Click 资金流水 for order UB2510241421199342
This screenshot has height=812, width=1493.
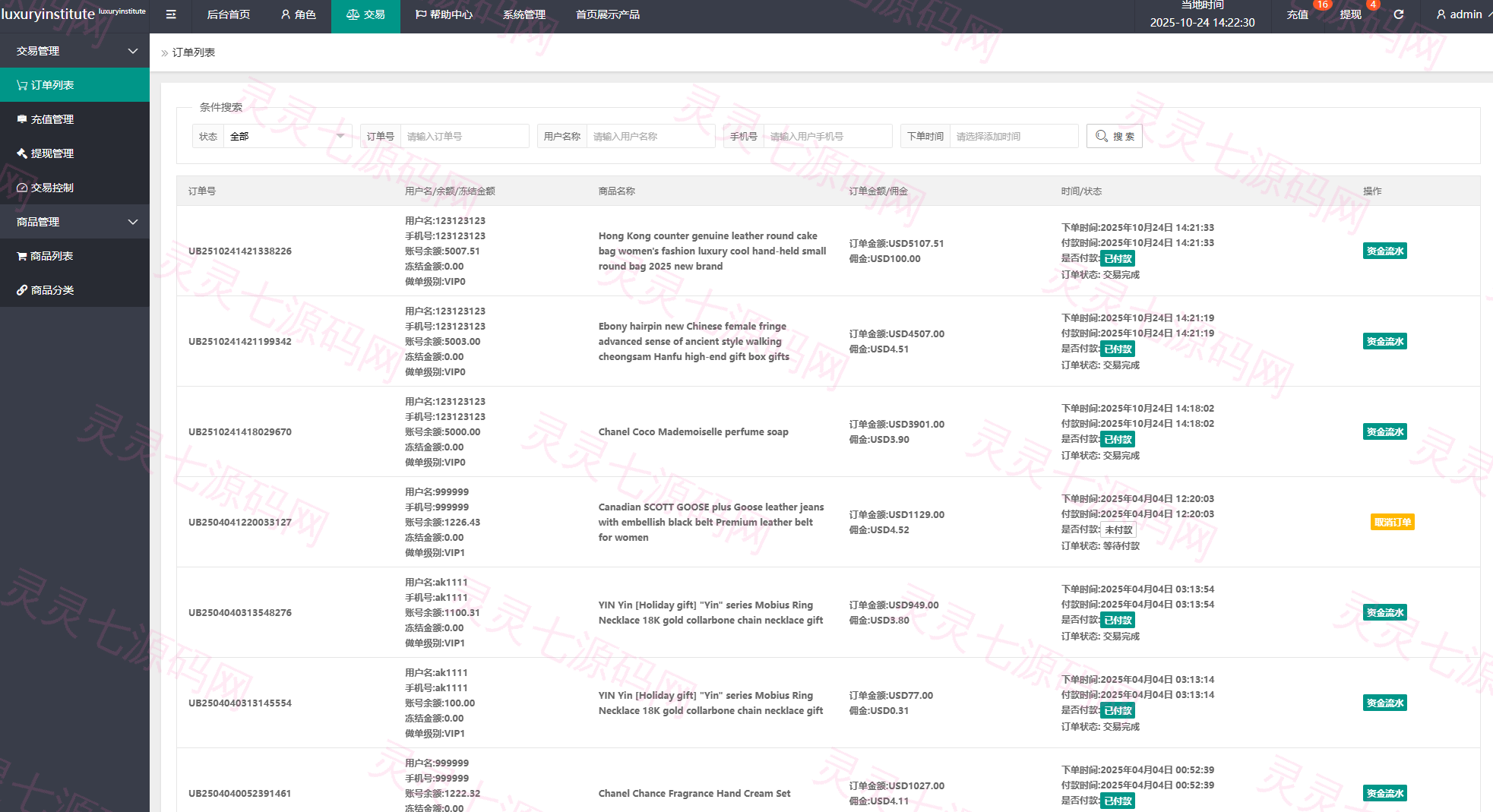[1384, 341]
